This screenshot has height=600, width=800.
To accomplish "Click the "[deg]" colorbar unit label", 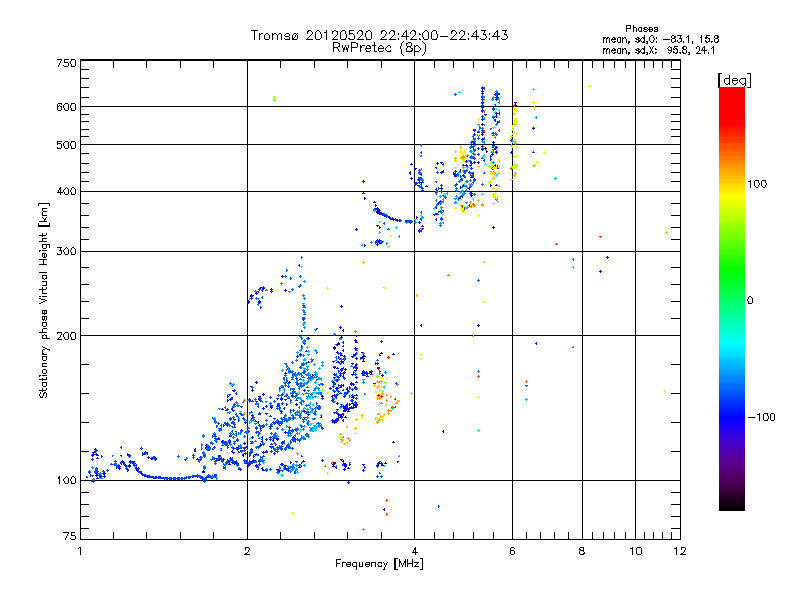I will 734,80.
